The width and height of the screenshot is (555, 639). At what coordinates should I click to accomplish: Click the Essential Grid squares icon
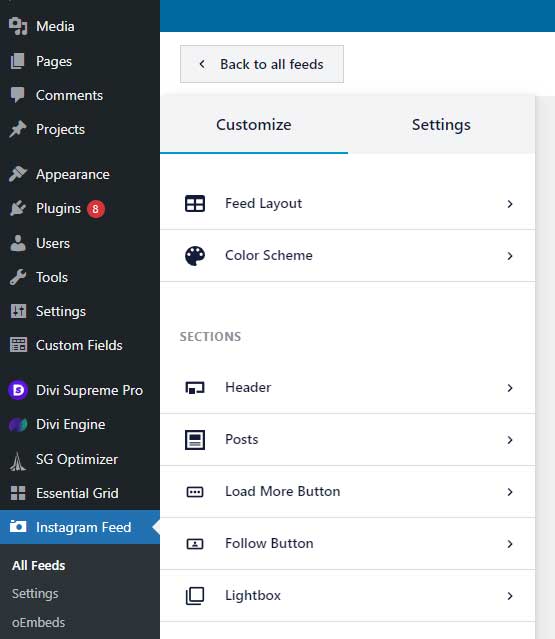[18, 493]
